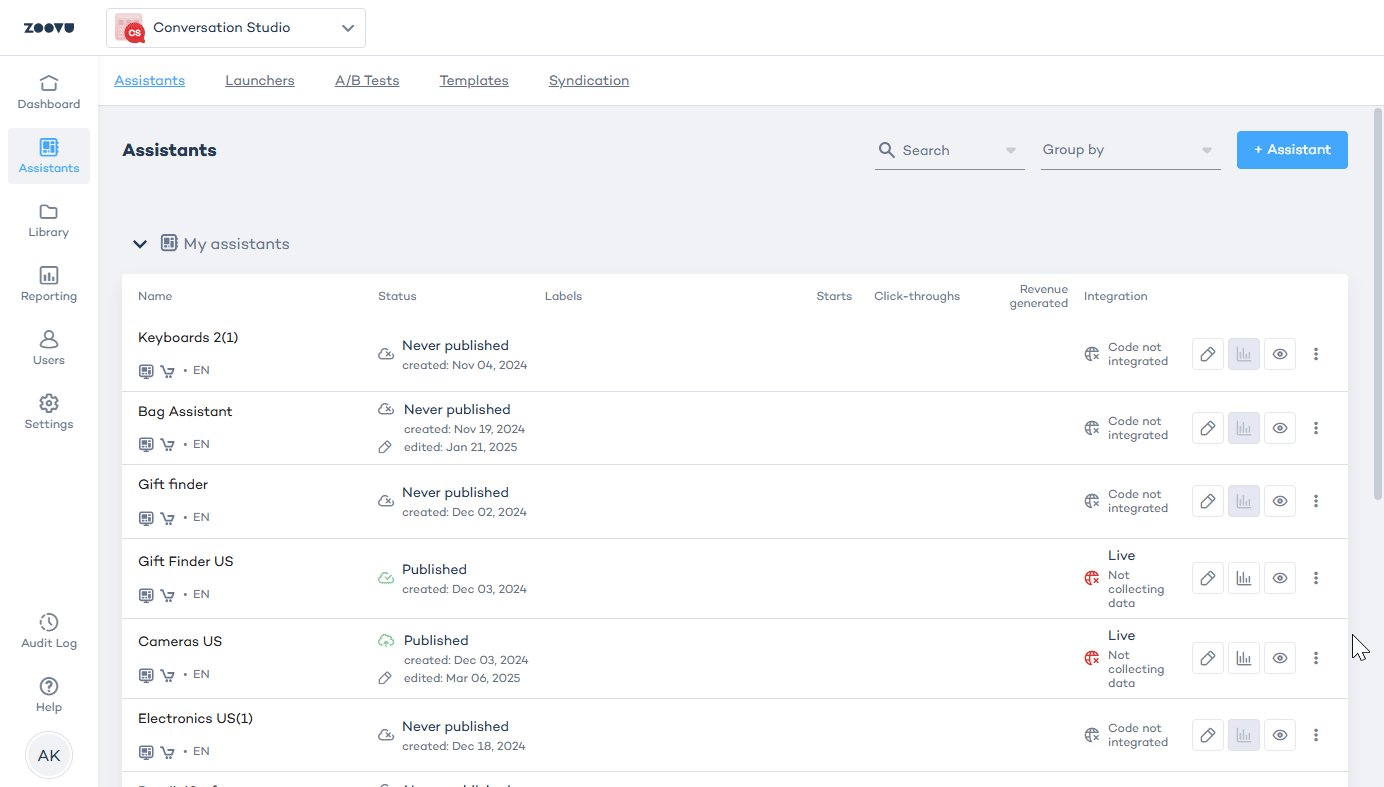This screenshot has height=787, width=1384.
Task: Collapse the My assistants group
Action: pyautogui.click(x=140, y=244)
